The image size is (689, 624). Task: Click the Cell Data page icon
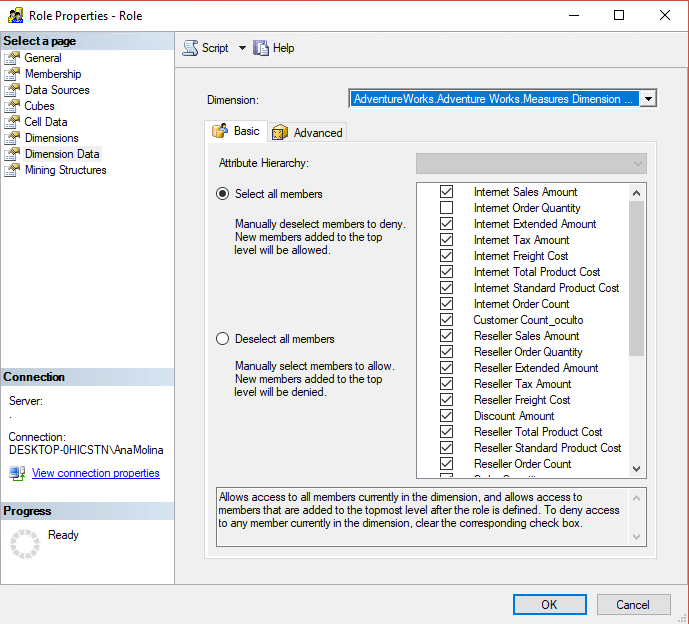[12, 122]
